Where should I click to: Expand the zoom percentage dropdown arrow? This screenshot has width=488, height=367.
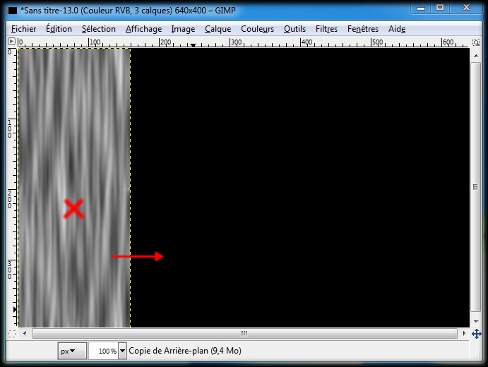[x=123, y=351]
